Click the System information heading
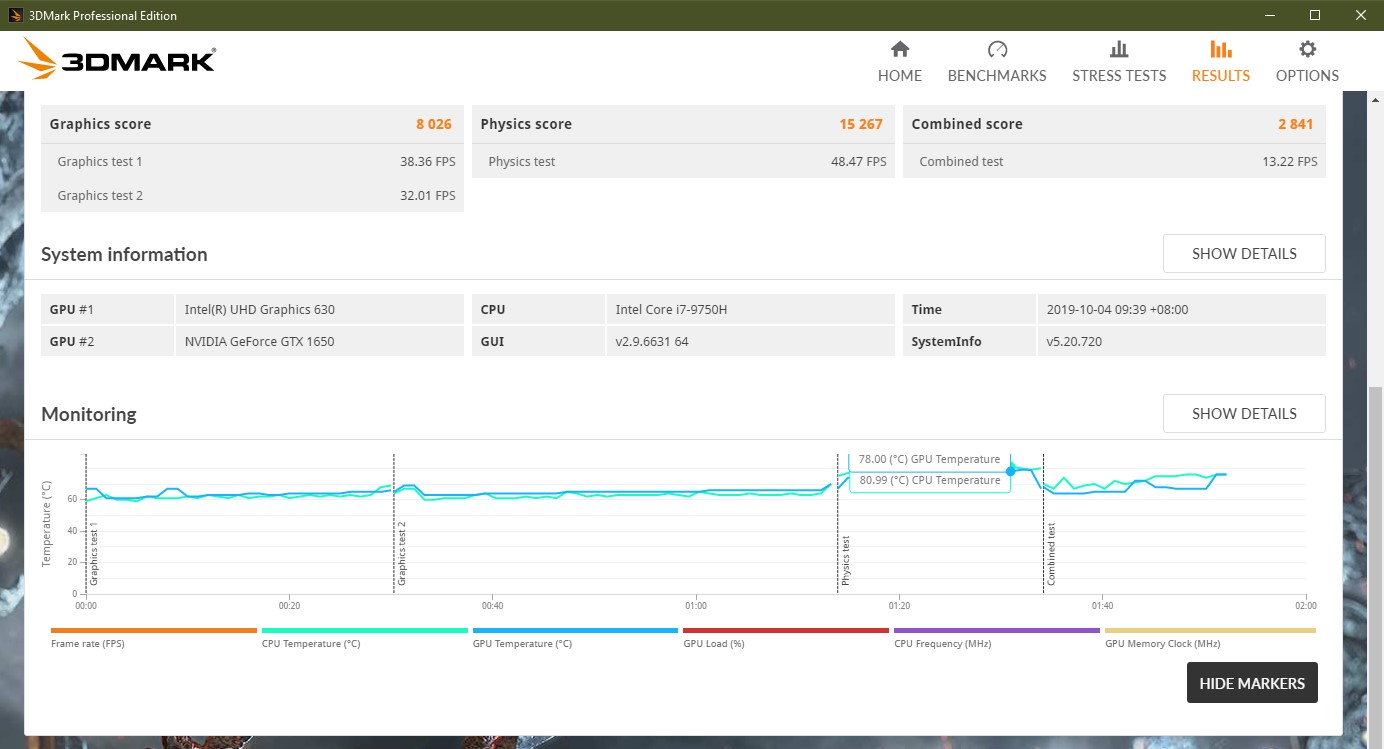 [124, 254]
